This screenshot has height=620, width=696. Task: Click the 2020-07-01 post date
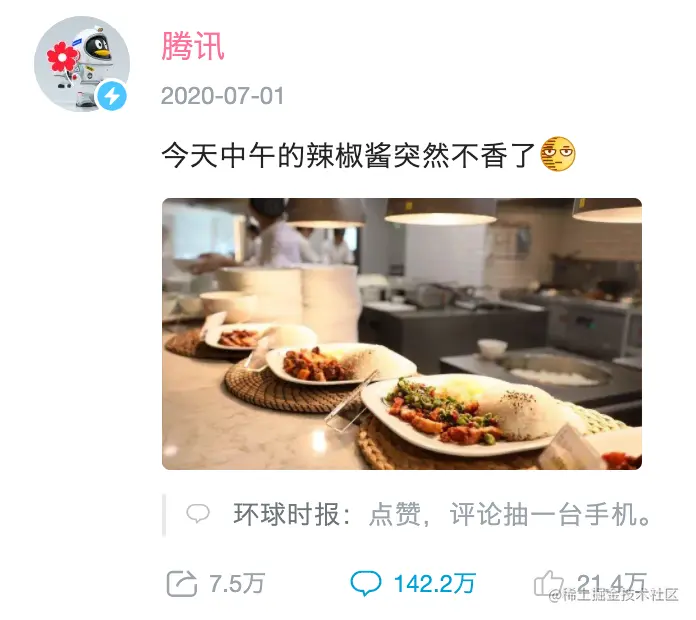[x=222, y=96]
